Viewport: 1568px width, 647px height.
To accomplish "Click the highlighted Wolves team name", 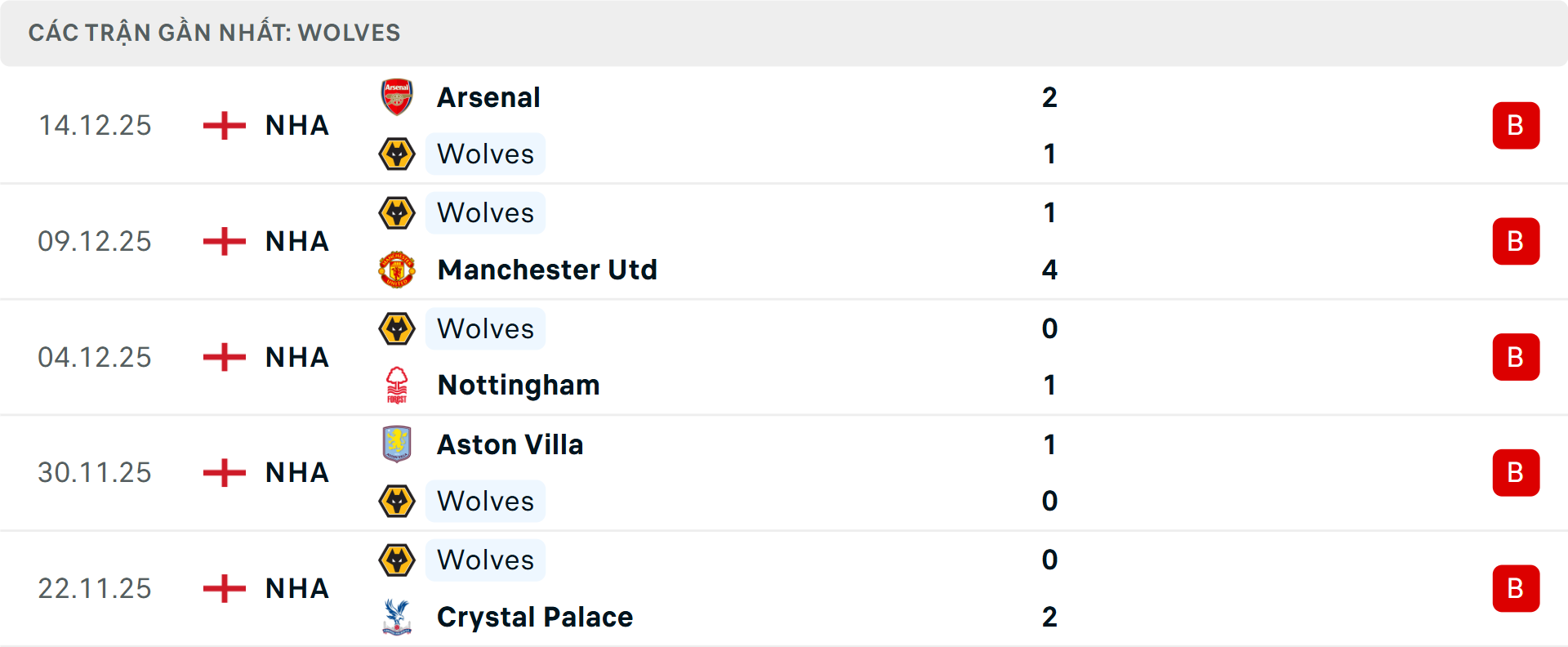I will coord(485,154).
